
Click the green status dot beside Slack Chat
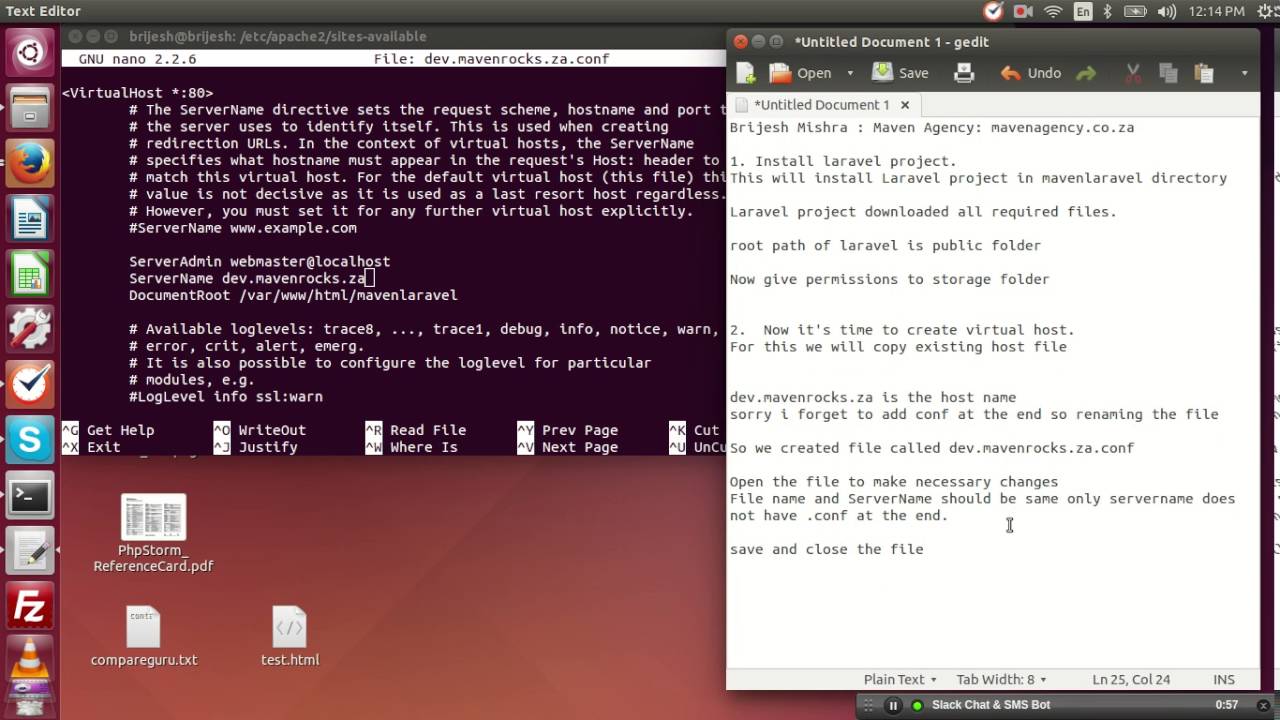point(917,706)
